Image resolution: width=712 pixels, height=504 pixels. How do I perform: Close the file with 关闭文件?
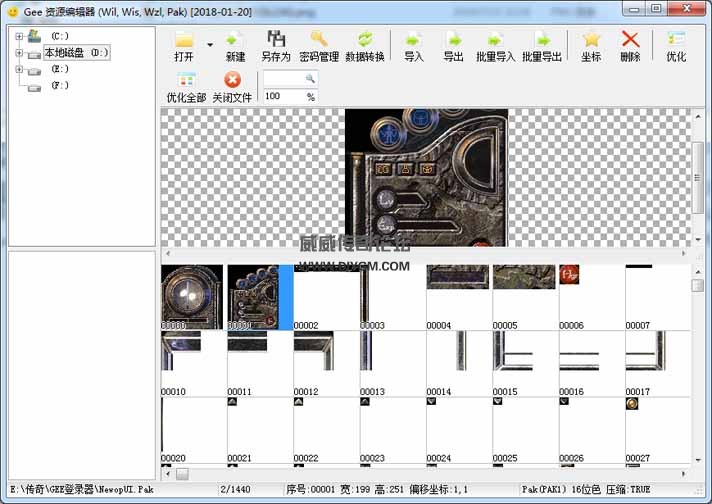point(232,88)
